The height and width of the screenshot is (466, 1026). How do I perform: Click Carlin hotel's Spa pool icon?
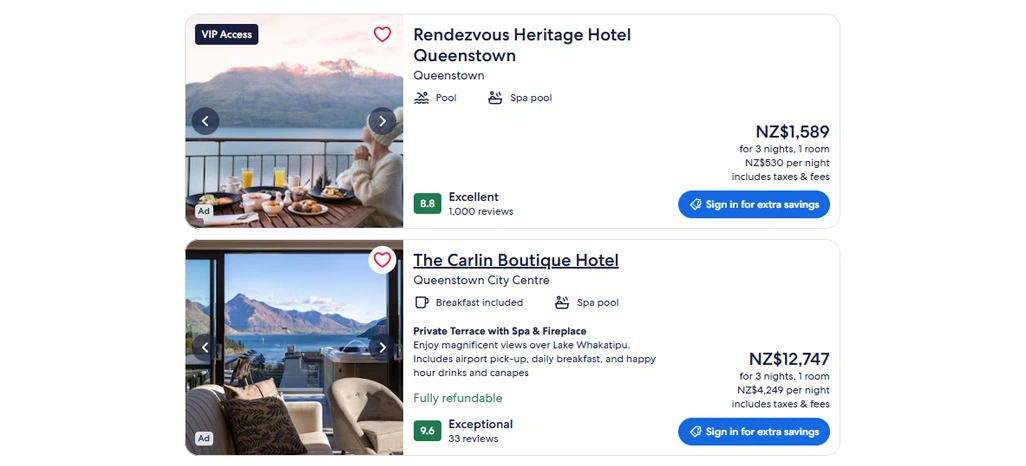pyautogui.click(x=562, y=302)
